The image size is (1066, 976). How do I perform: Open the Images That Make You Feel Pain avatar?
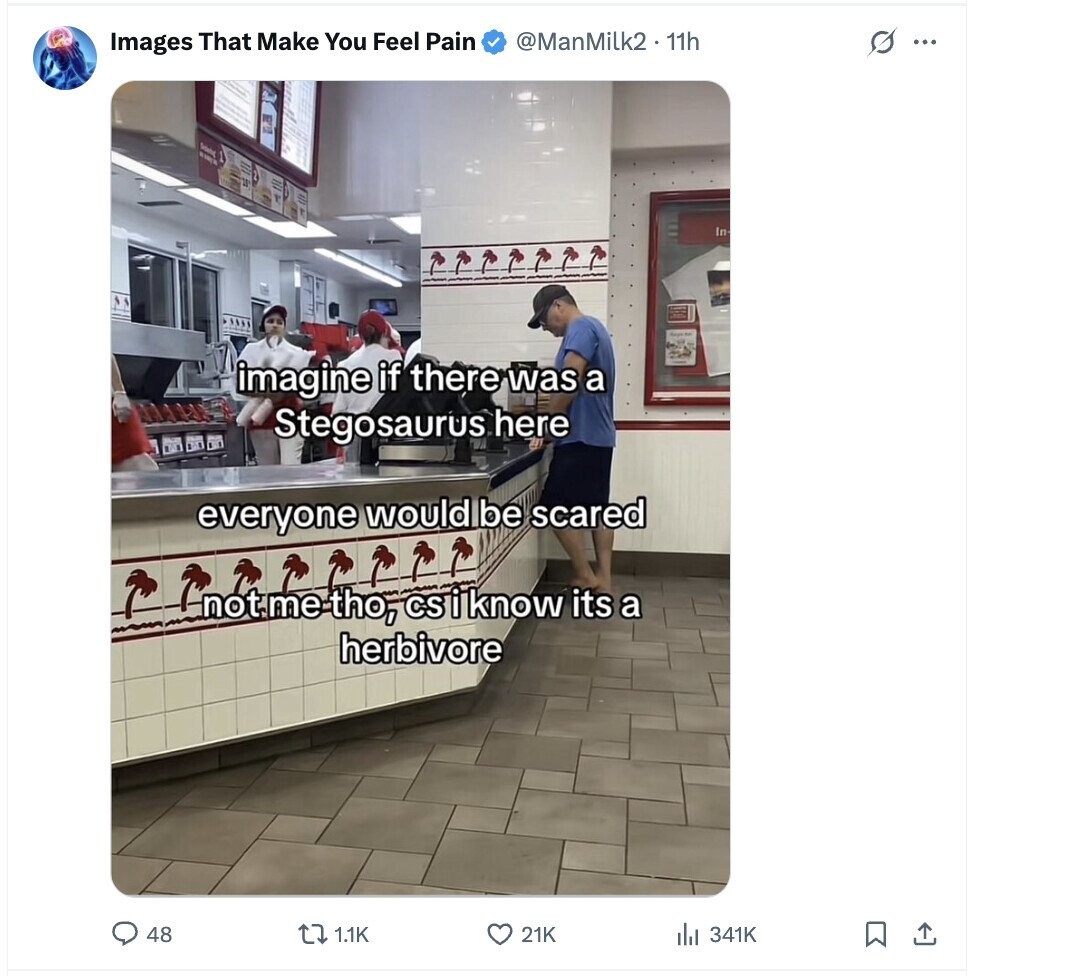point(65,58)
